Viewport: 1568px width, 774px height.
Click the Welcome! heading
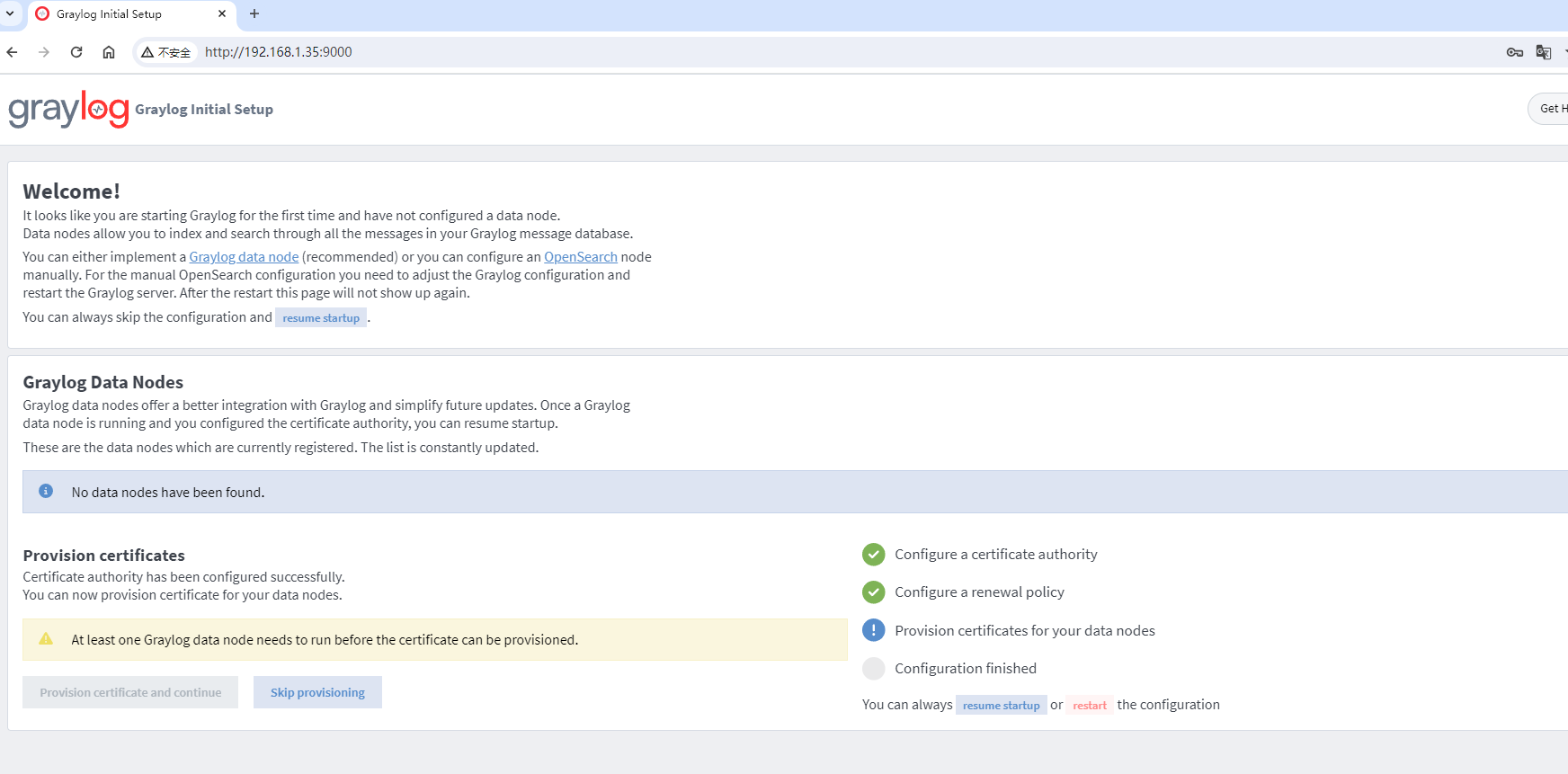coord(71,191)
